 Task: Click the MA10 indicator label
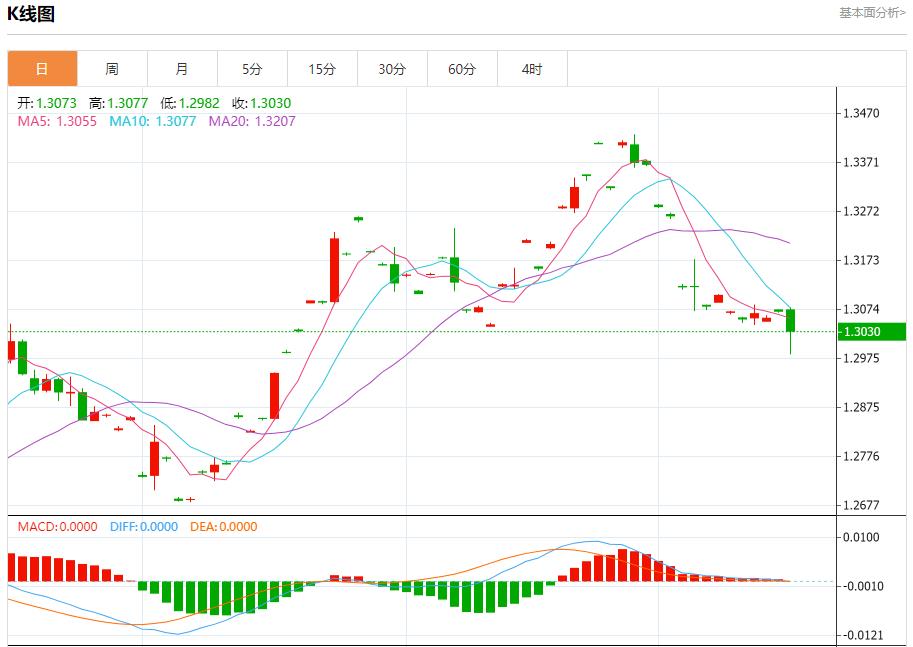point(152,121)
